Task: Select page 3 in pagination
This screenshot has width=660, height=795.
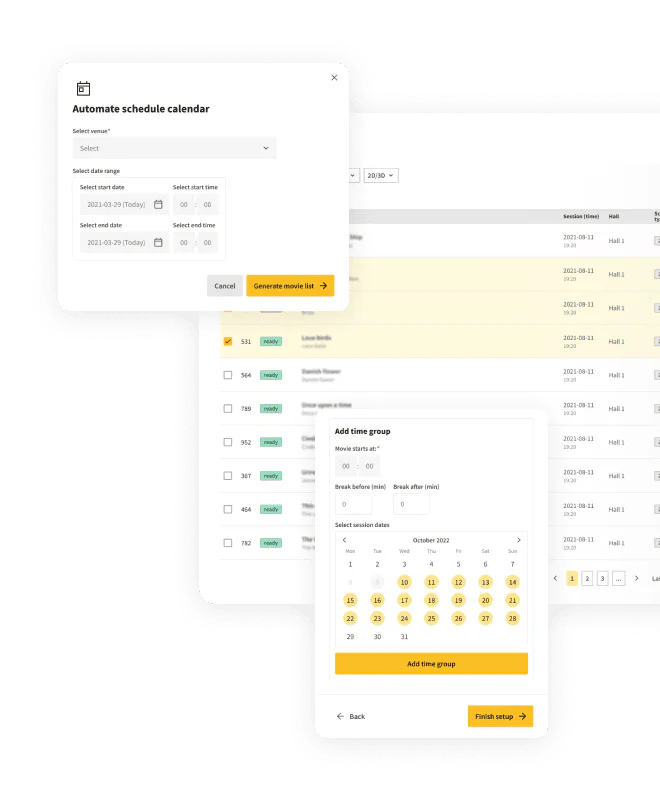Action: [602, 579]
